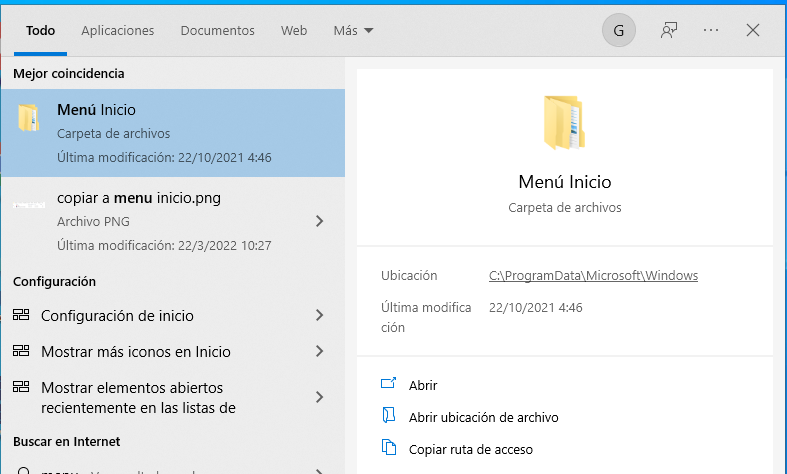Expand arrow next to Configuración de inicio
Viewport: 787px width, 474px height.
click(x=319, y=315)
